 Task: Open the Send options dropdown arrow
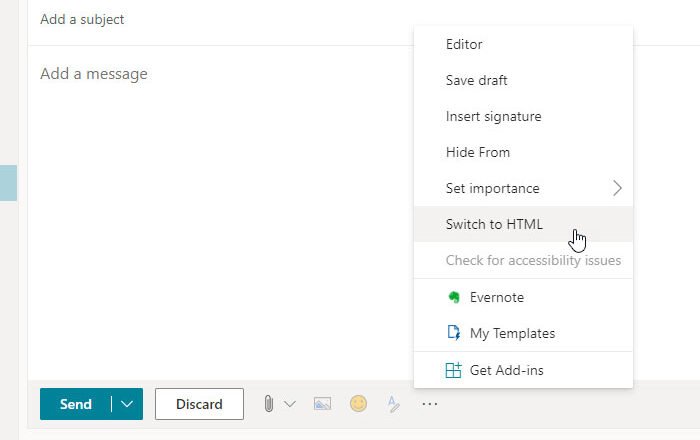127,404
